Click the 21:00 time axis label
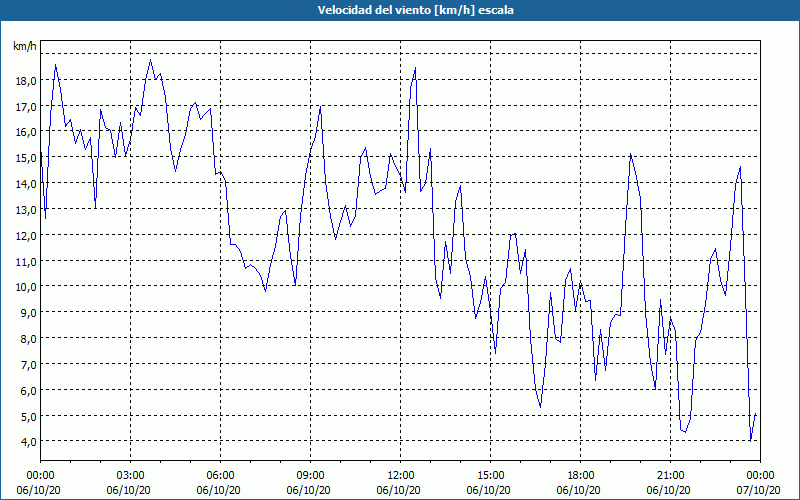The height and width of the screenshot is (500, 800). 670,476
